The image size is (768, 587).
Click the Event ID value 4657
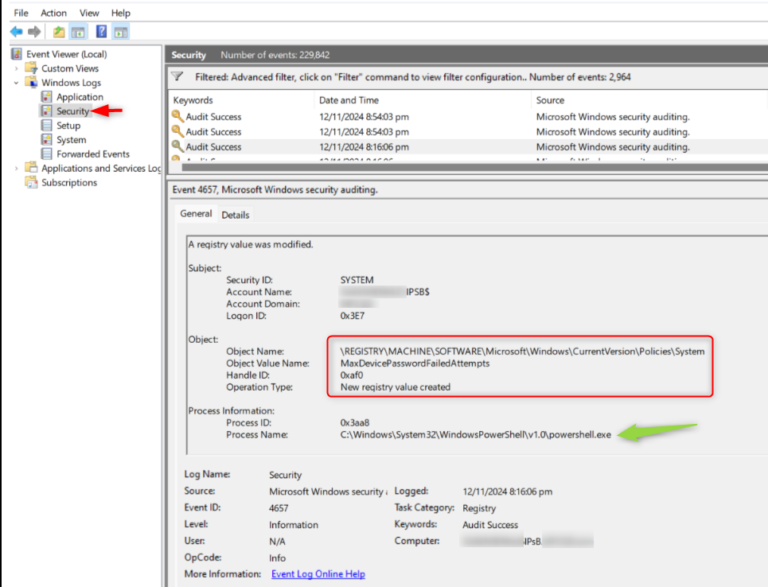pos(278,508)
